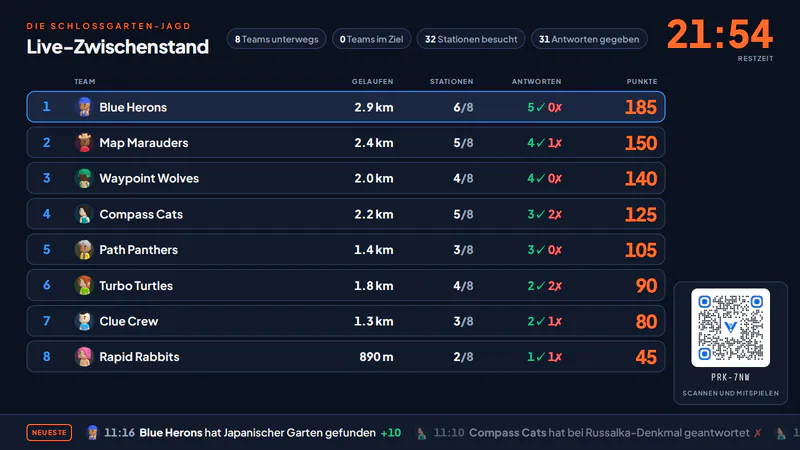The height and width of the screenshot is (450, 800).
Task: Click the Map Marauders team avatar
Action: (84, 143)
